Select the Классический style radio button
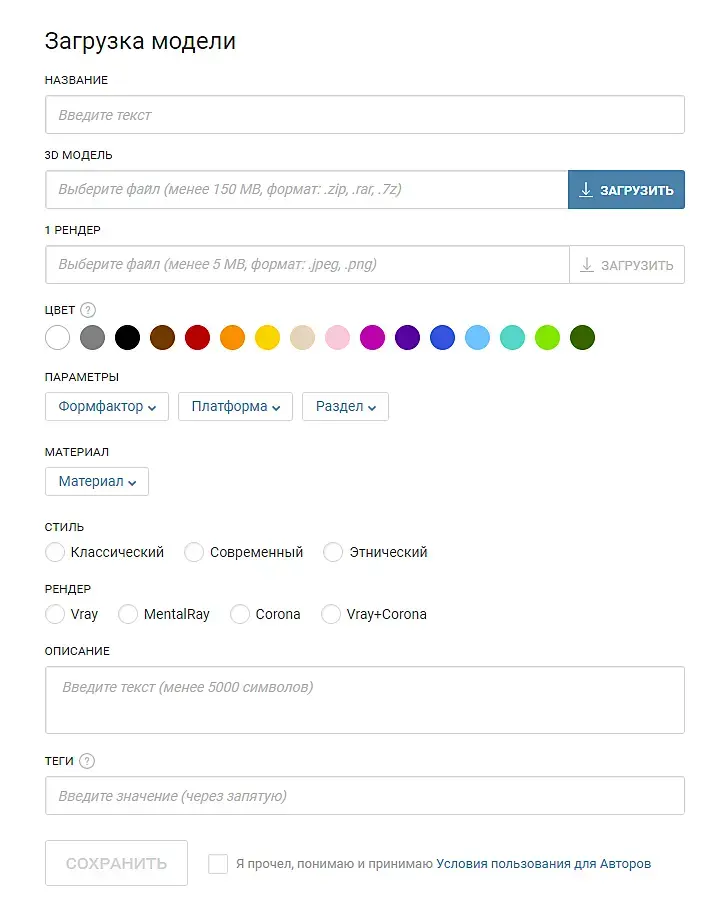Image resolution: width=713 pixels, height=911 pixels. point(56,552)
